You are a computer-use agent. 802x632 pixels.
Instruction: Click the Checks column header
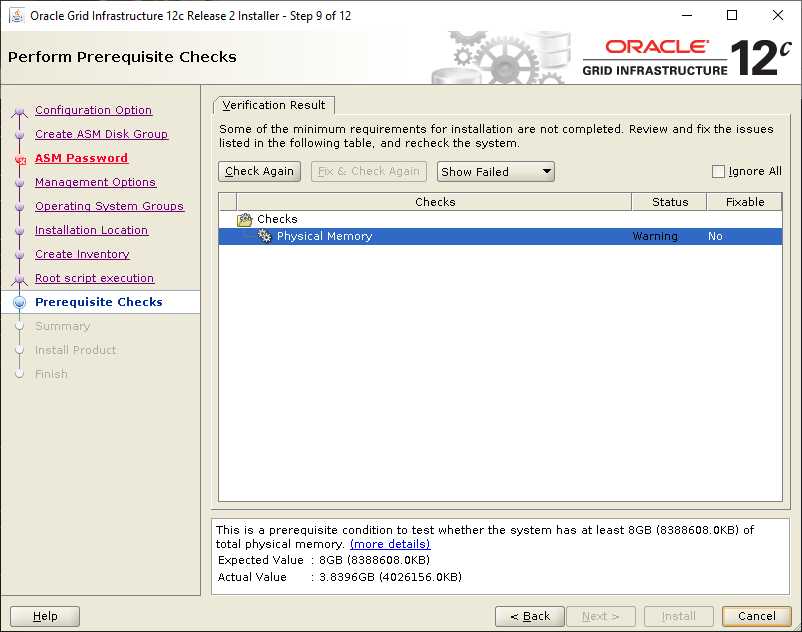click(434, 202)
